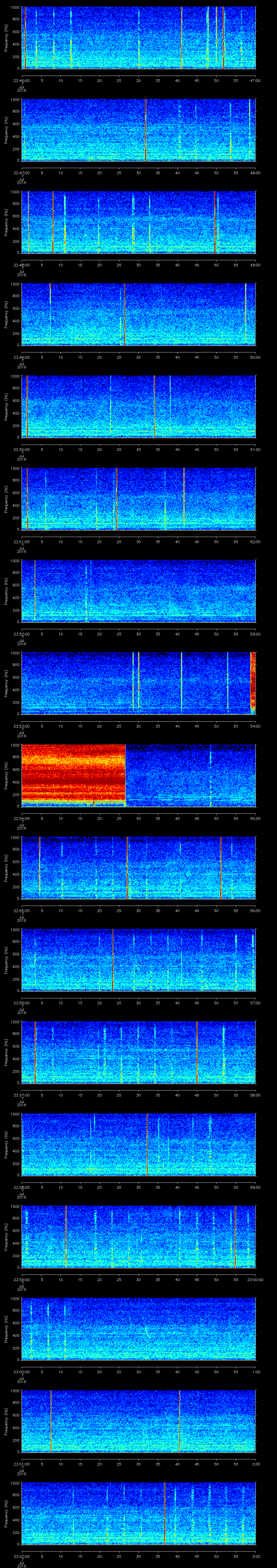Screen dimensions: 277x1568
Task: Click the "48:00" end time label
Action: tap(255, 173)
